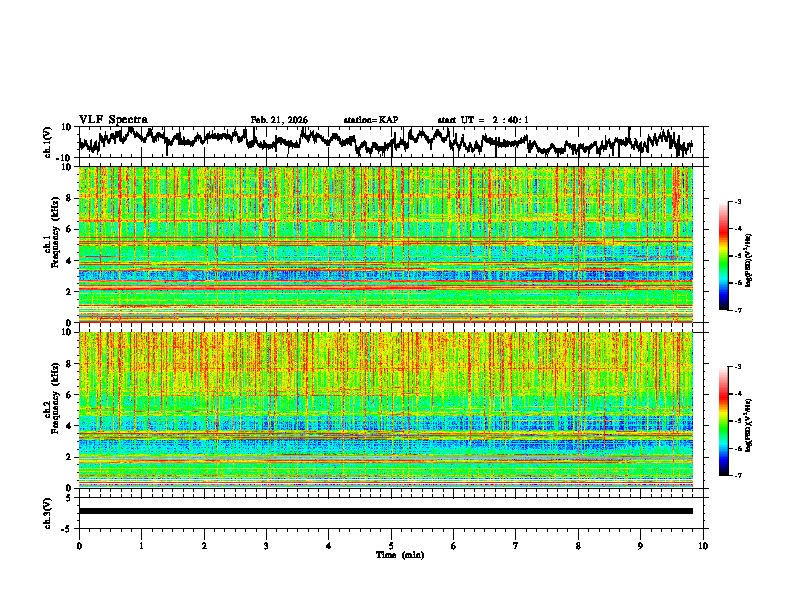This screenshot has width=792, height=612.
Task: Click the solid black ch.3 signal bar
Action: click(x=386, y=511)
